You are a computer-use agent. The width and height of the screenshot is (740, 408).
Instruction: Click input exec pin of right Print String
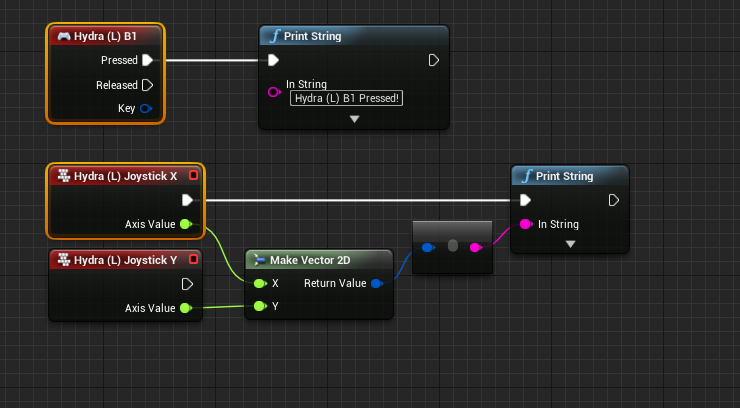(525, 200)
